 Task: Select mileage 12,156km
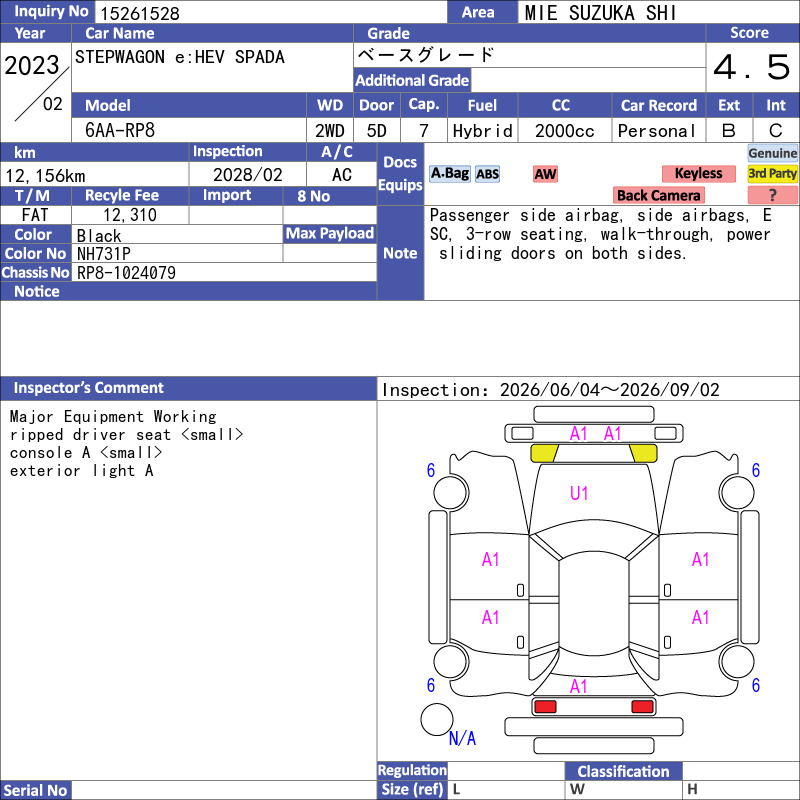pyautogui.click(x=45, y=176)
